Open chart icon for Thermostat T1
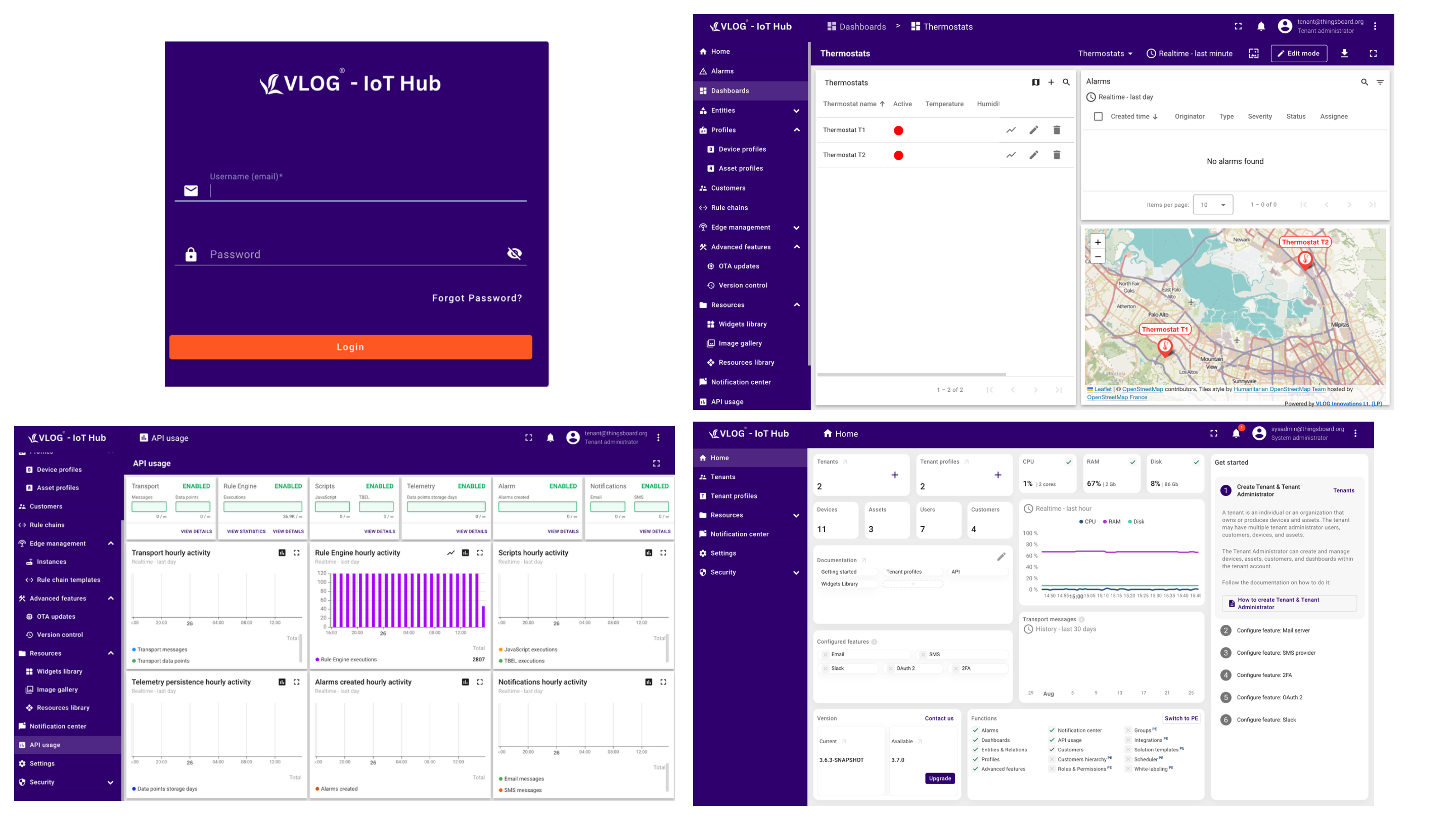1456x819 pixels. (x=1011, y=130)
